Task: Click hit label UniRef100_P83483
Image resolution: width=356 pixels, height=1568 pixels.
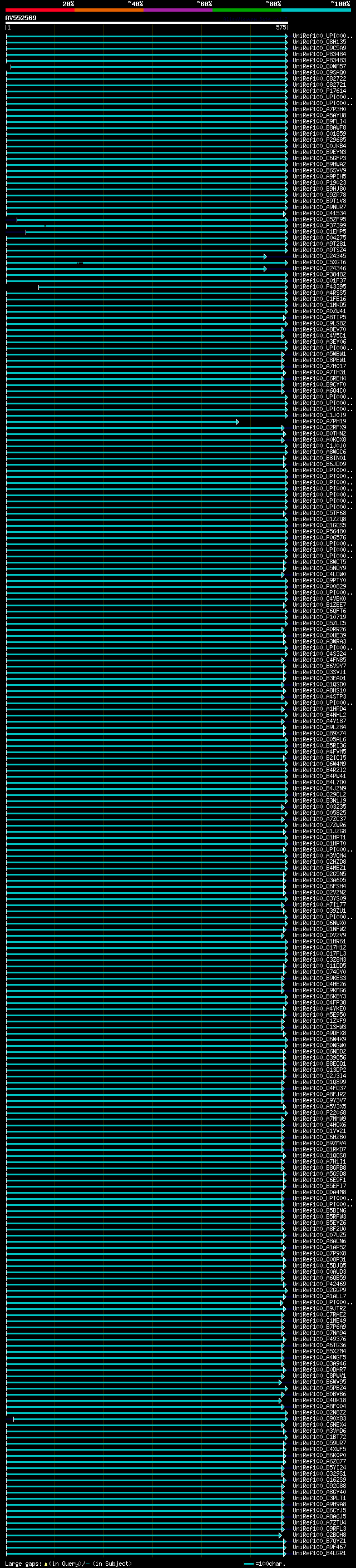Action: [319, 61]
